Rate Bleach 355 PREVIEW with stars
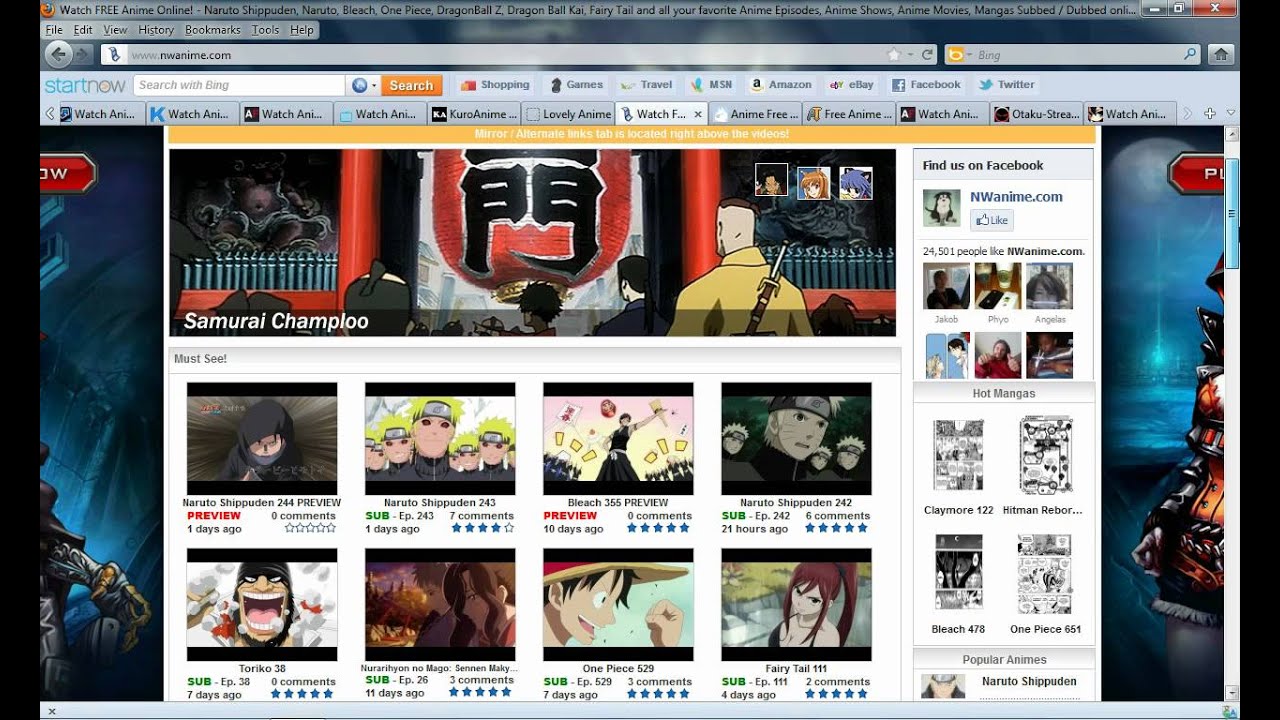This screenshot has height=720, width=1280. coord(658,528)
